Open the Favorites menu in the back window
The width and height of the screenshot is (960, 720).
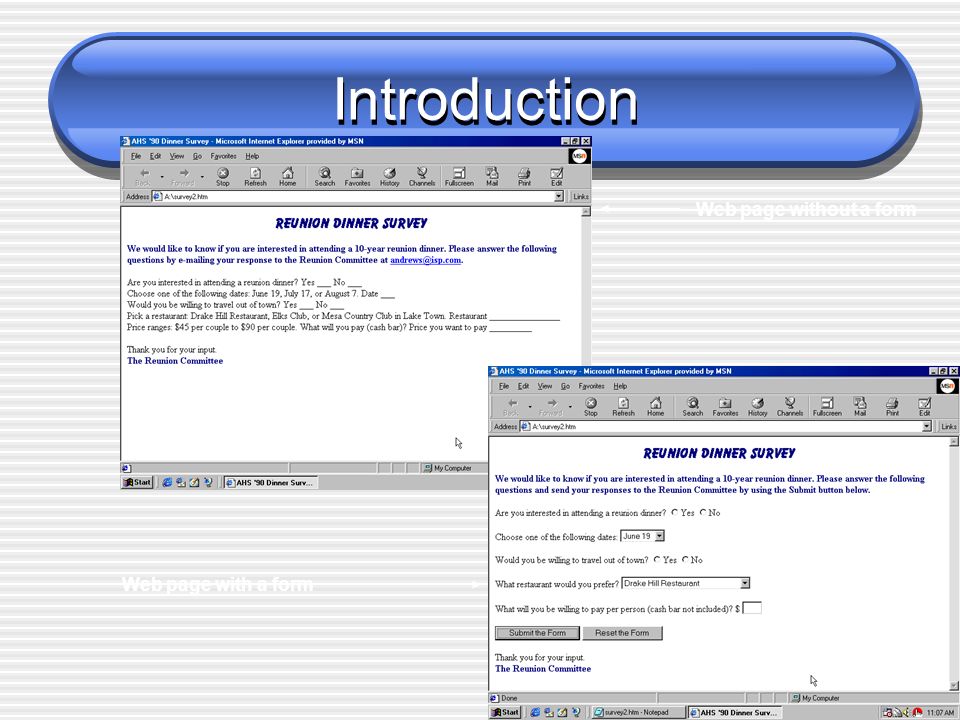click(x=223, y=156)
